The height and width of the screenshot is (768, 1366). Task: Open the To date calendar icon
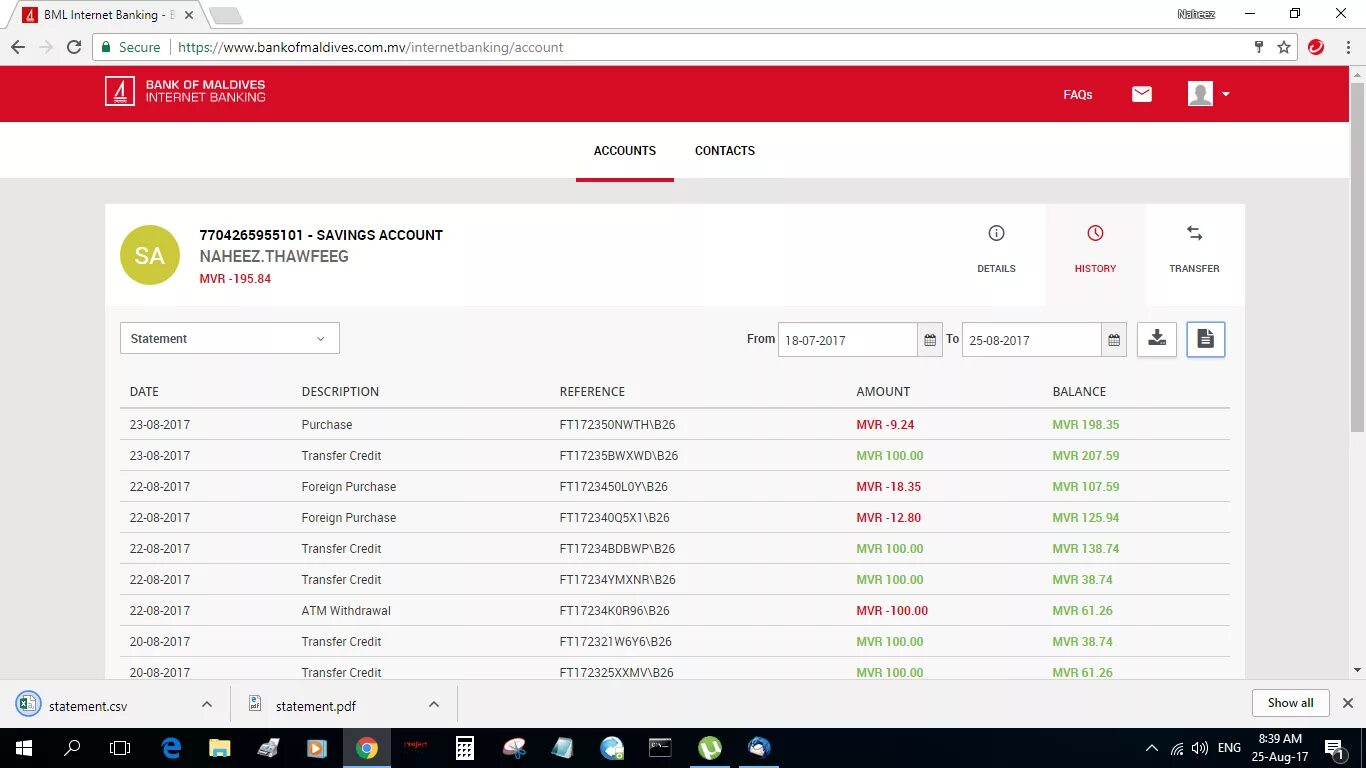tap(1114, 340)
